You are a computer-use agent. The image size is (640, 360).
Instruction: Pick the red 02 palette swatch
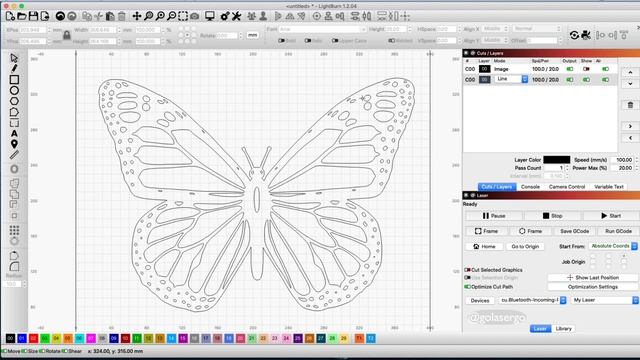33,338
